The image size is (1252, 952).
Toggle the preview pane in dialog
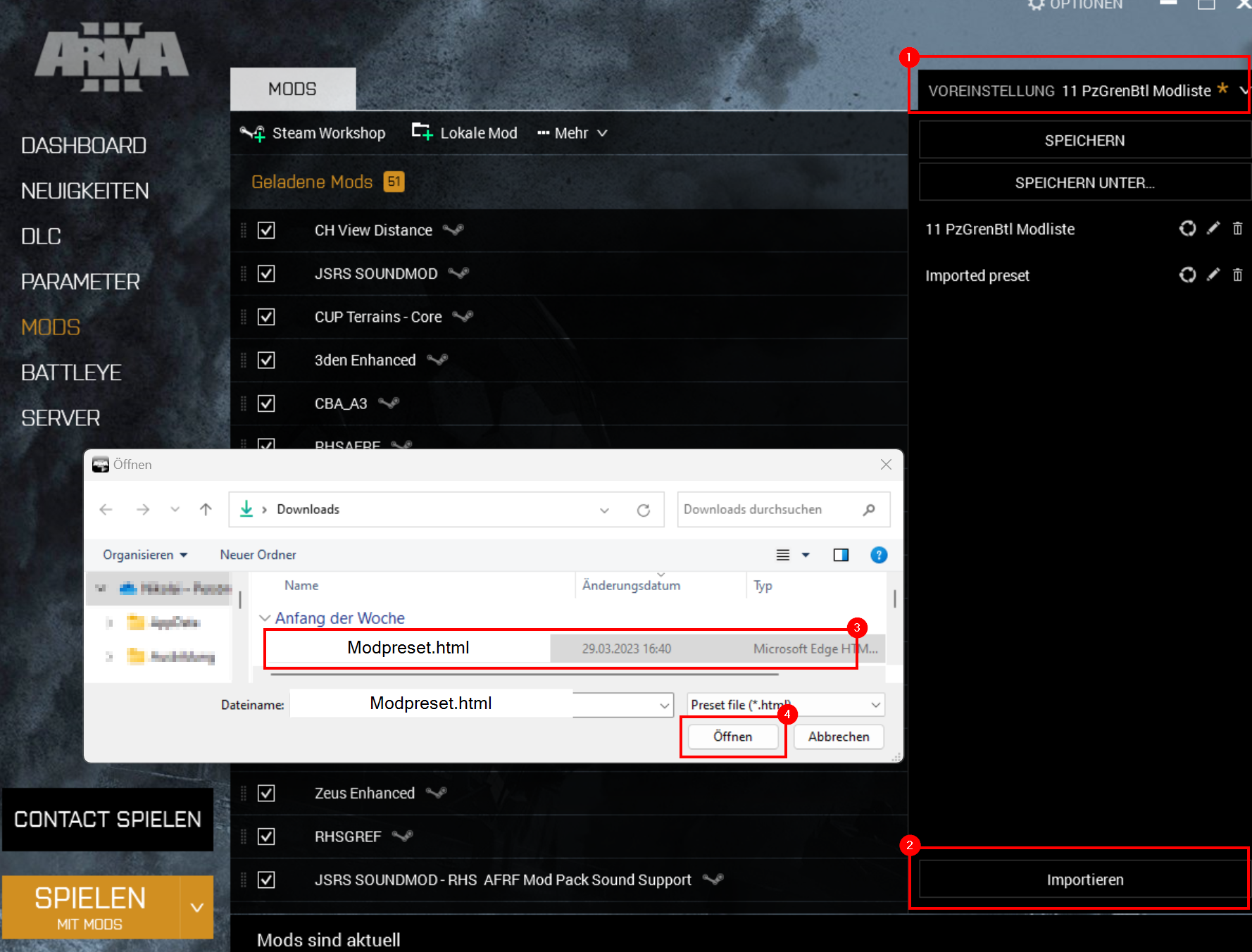(x=841, y=555)
